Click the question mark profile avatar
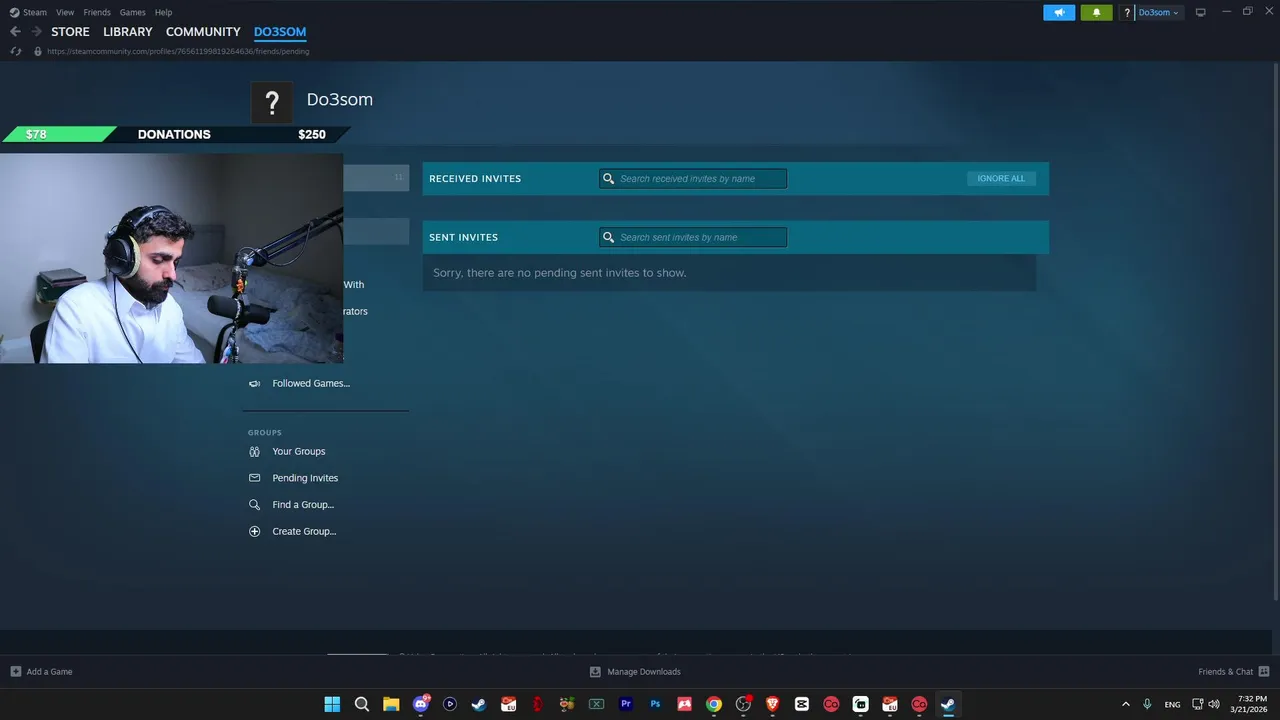Viewport: 1280px width, 720px height. tap(271, 102)
